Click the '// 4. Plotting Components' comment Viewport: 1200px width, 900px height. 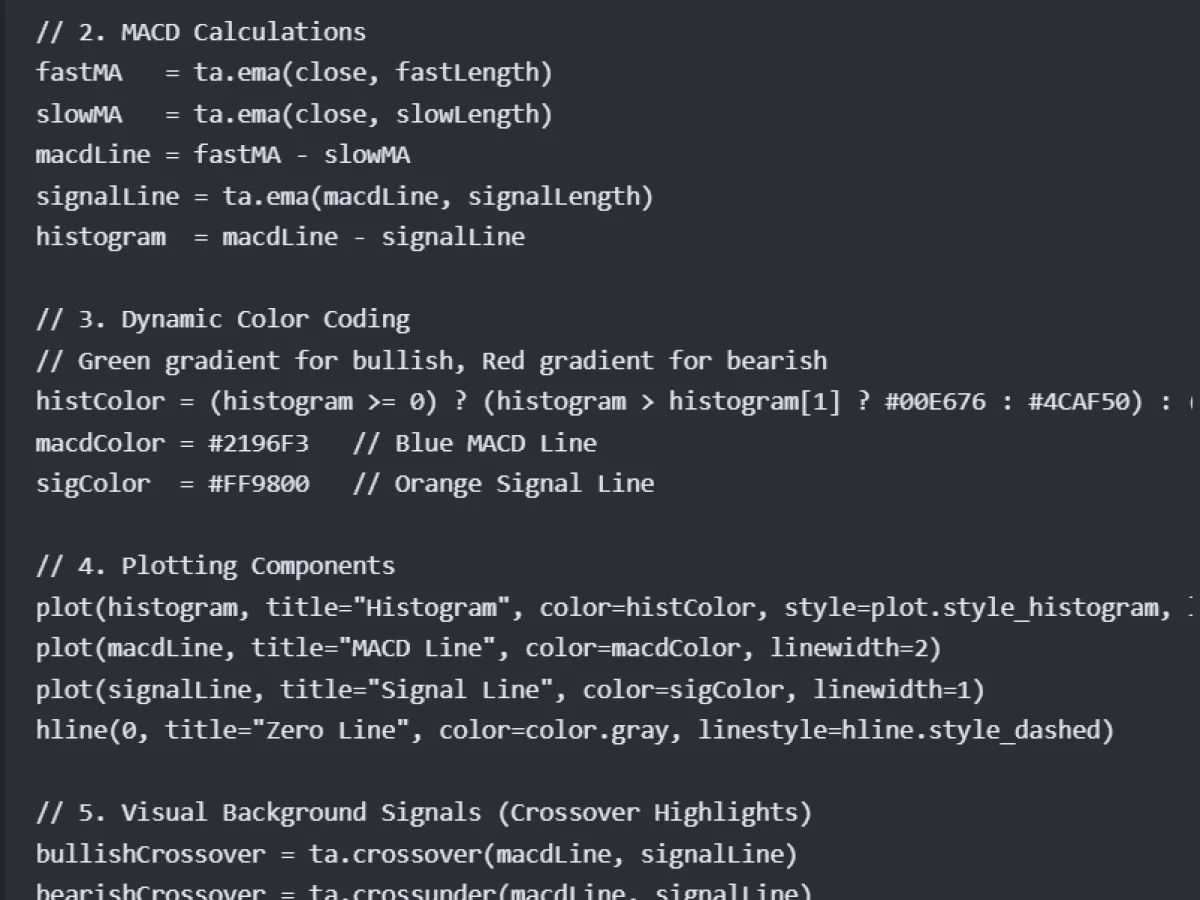(x=216, y=565)
